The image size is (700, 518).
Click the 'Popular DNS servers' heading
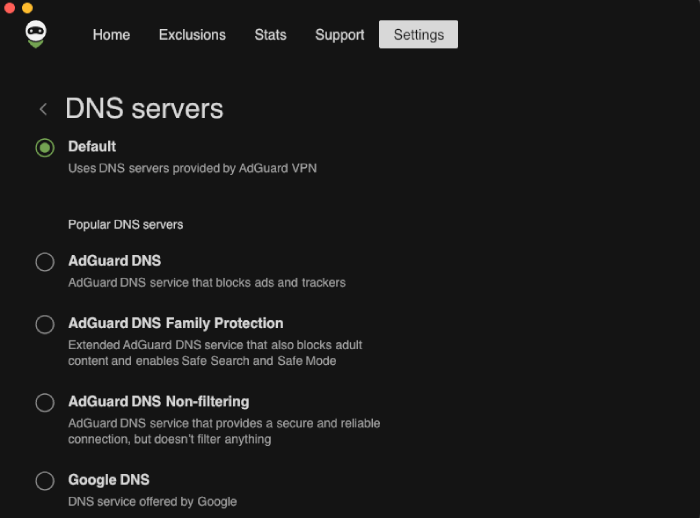[125, 225]
